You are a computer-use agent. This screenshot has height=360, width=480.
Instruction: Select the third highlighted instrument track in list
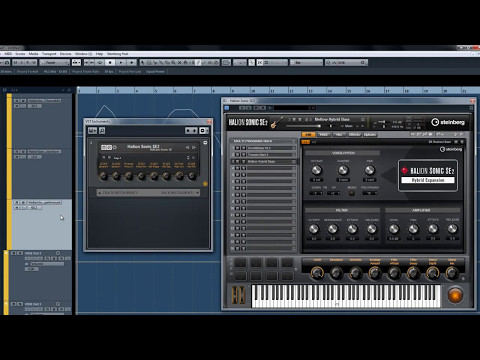[42, 224]
